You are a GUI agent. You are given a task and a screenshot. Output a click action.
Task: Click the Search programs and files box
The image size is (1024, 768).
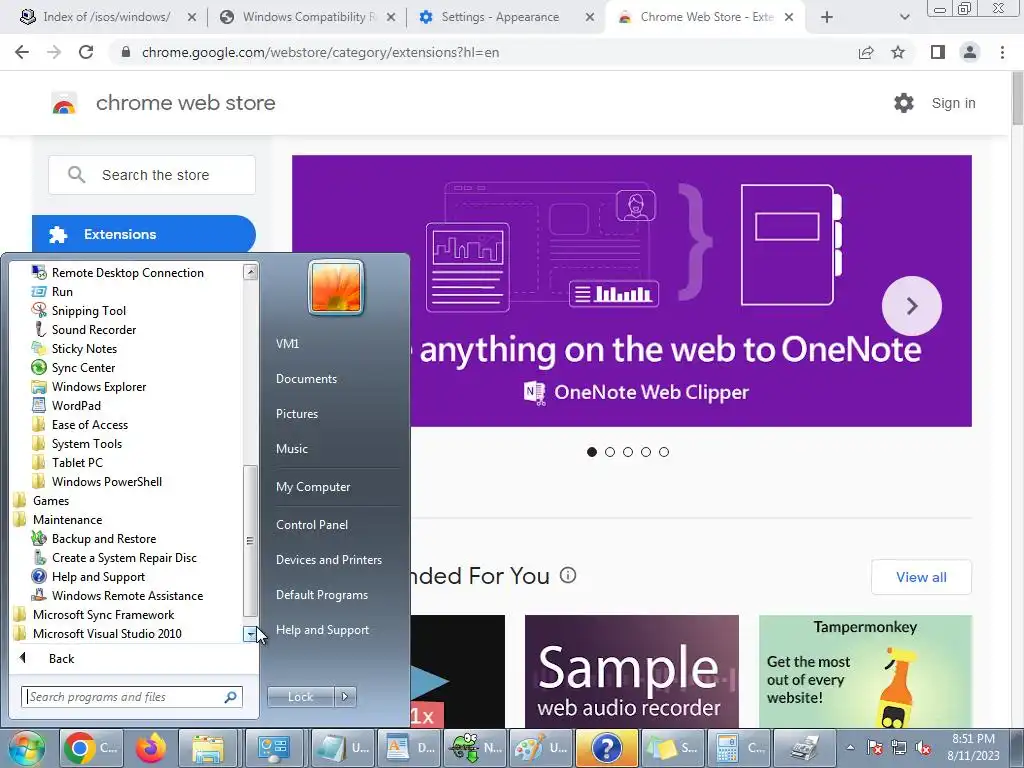131,697
